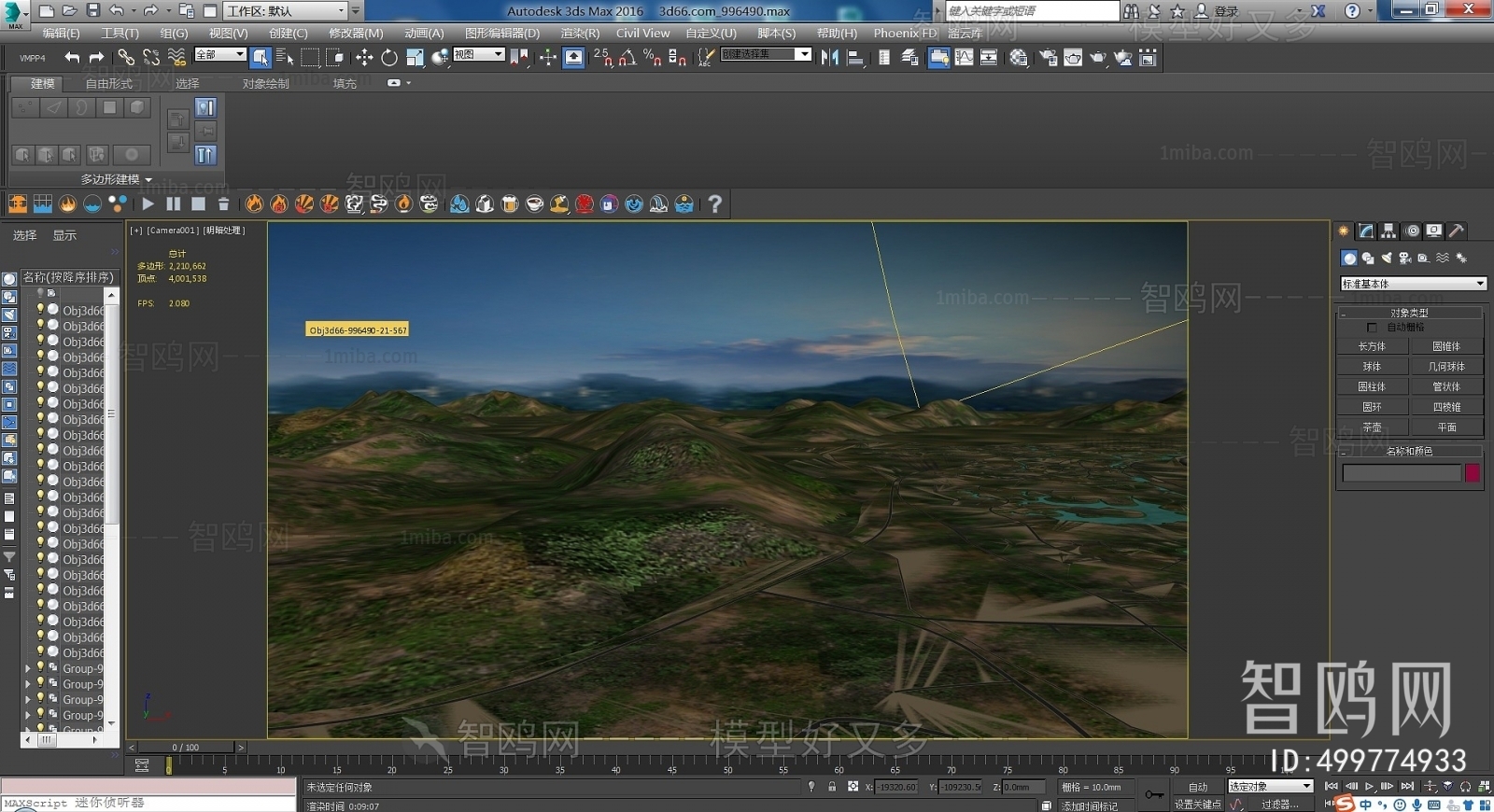
Task: Click the Select and Move tool
Action: click(x=364, y=58)
